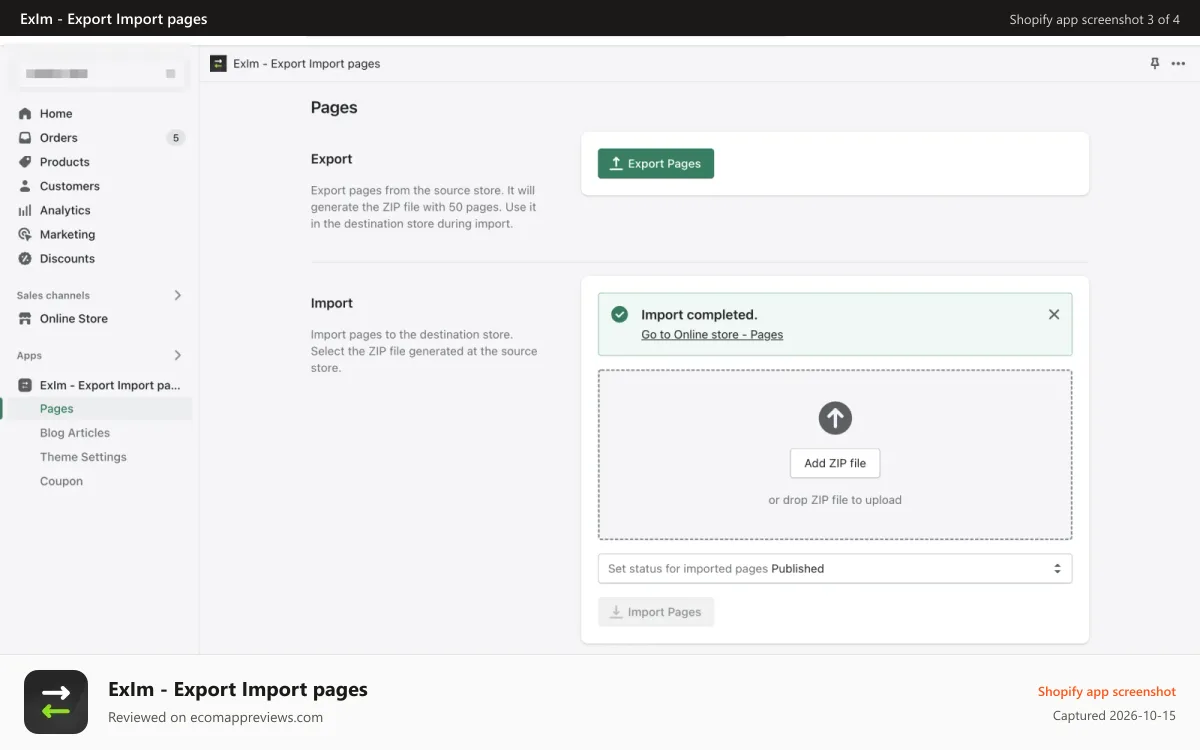The width and height of the screenshot is (1200, 750).
Task: Click the Export section heading
Action: [x=332, y=159]
